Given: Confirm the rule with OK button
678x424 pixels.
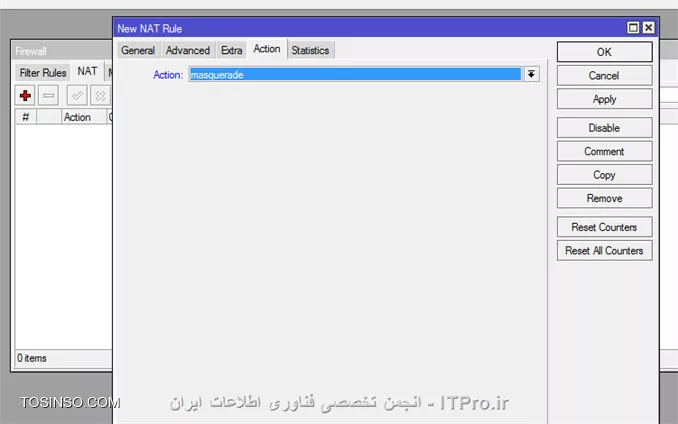Looking at the screenshot, I should [604, 52].
